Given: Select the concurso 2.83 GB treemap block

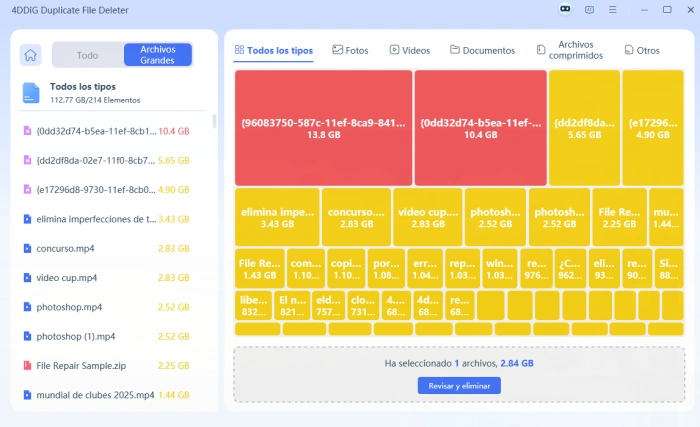Looking at the screenshot, I should pyautogui.click(x=356, y=217).
